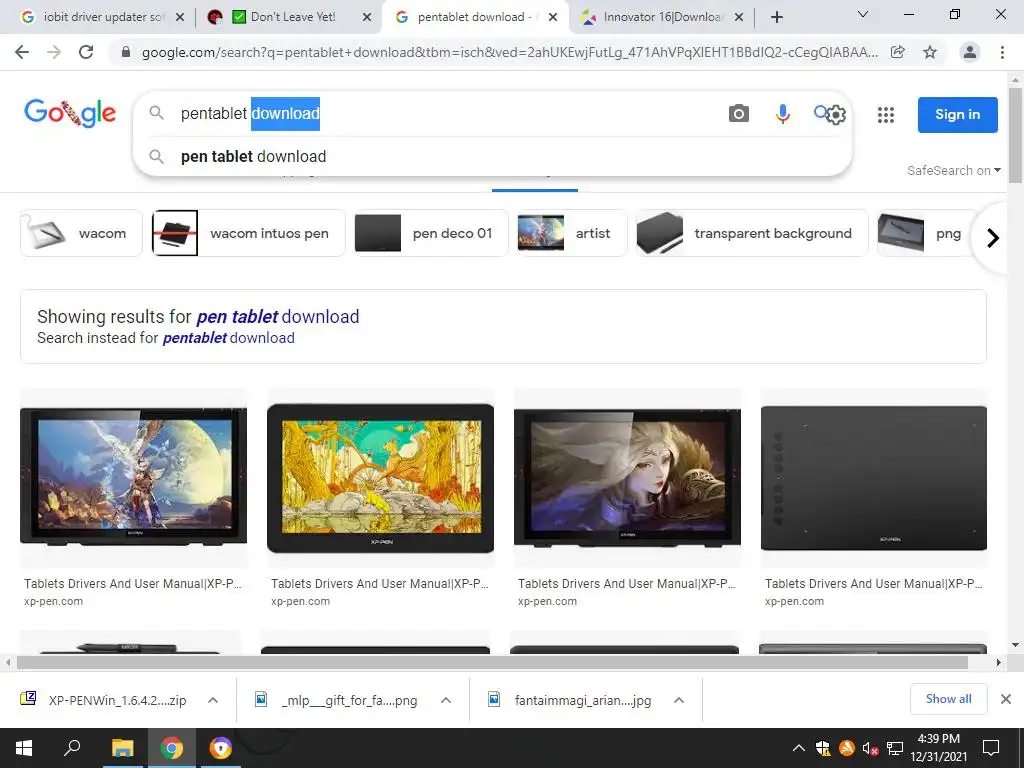Click the horizontal scrollbar thumb
Viewport: 1024px width, 768px height.
coord(492,662)
